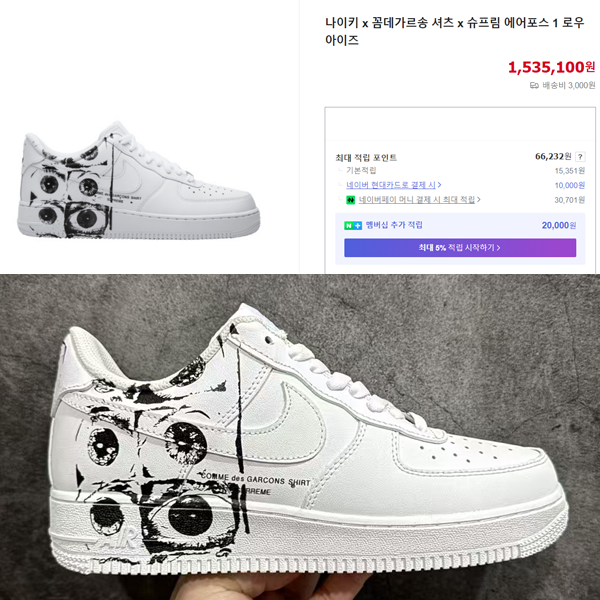
Task: Click the delivery truck shipping icon
Action: [x=534, y=85]
